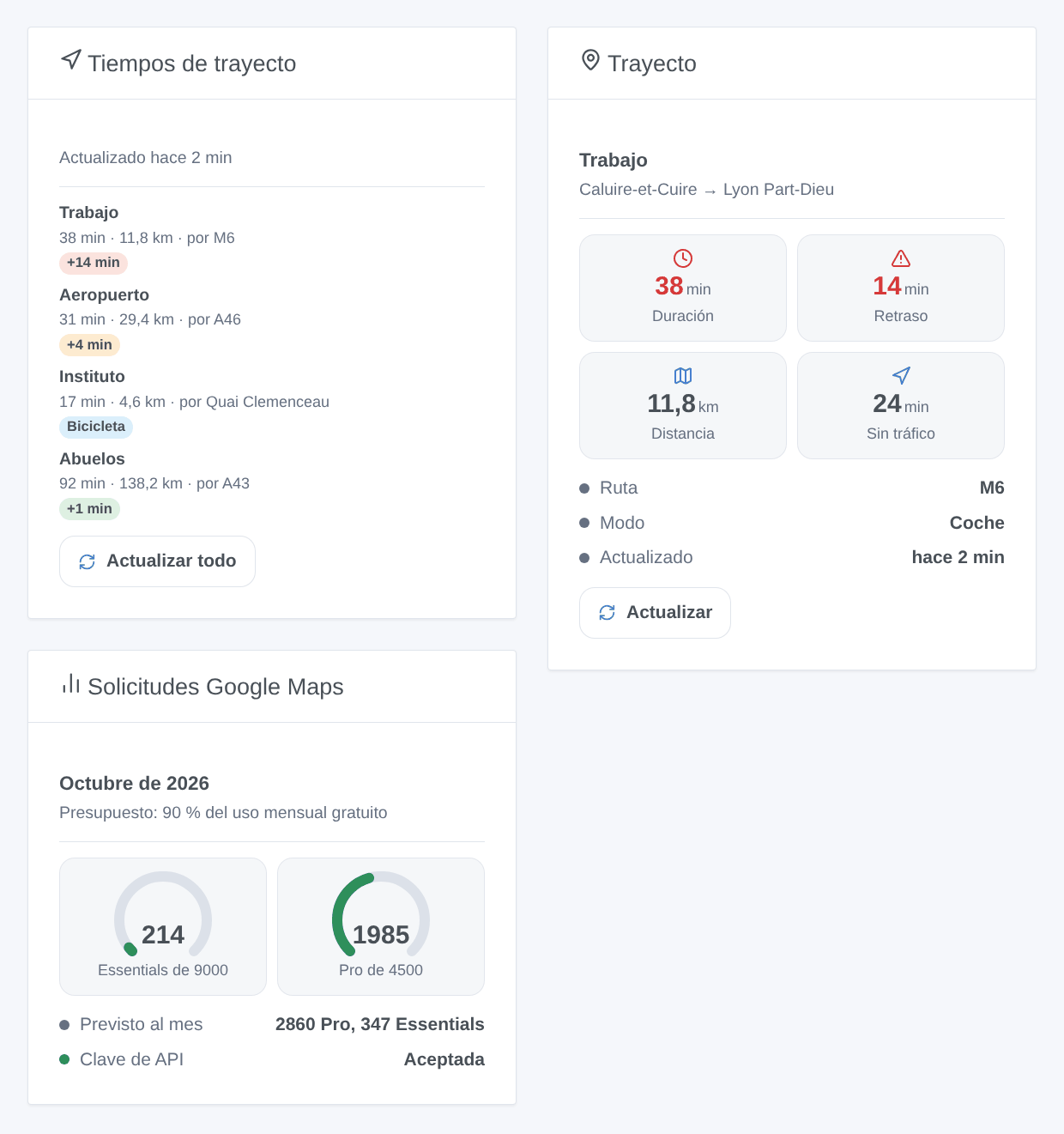Click the map pin icon beside Trayecto

point(590,59)
